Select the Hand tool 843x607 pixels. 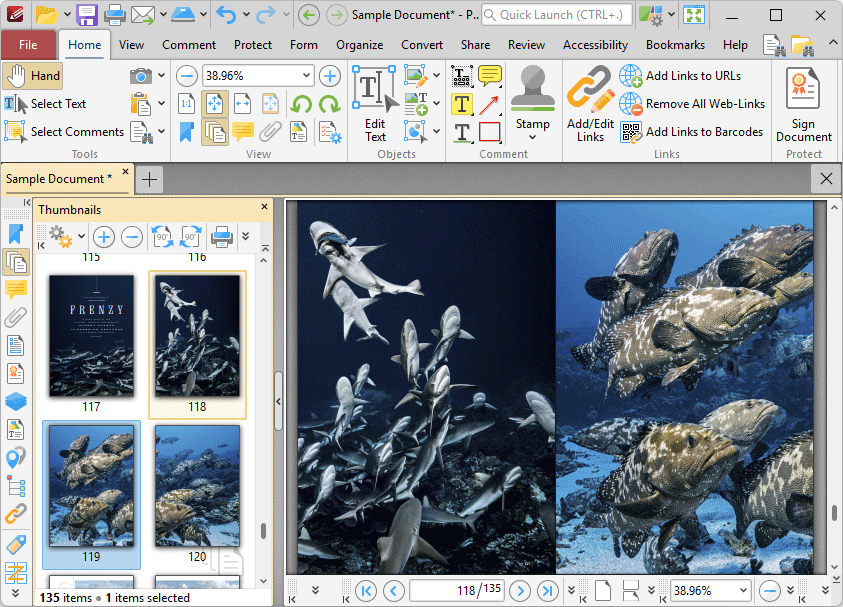(32, 76)
